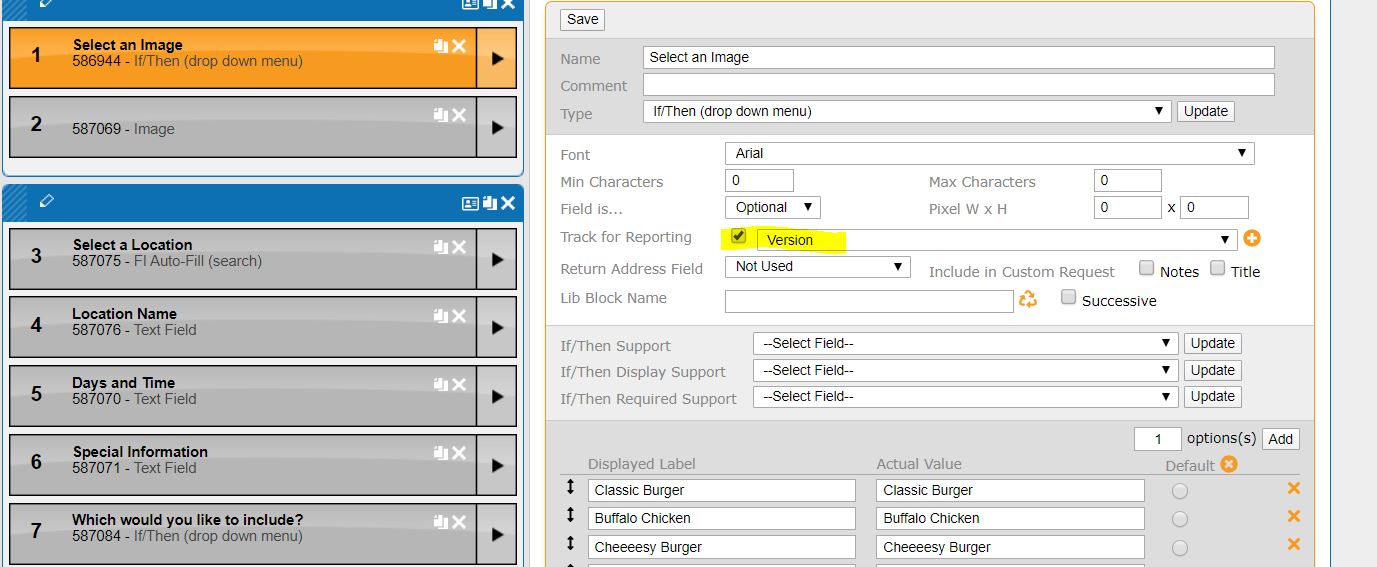The height and width of the screenshot is (567, 1377).
Task: Click the Save button
Action: coord(582,20)
